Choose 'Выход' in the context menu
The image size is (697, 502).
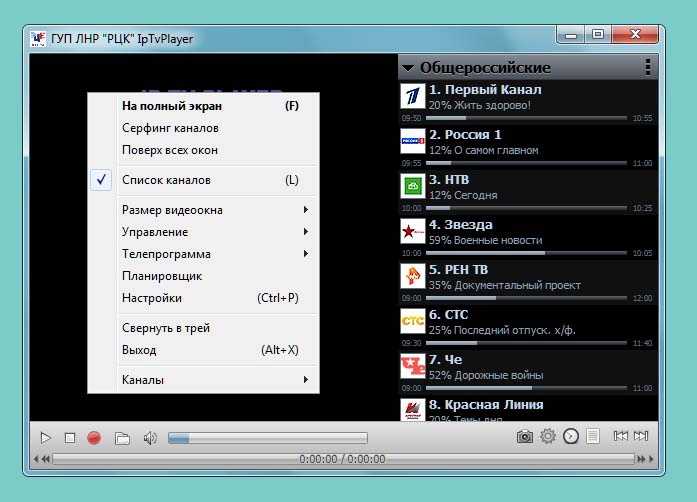[x=139, y=350]
